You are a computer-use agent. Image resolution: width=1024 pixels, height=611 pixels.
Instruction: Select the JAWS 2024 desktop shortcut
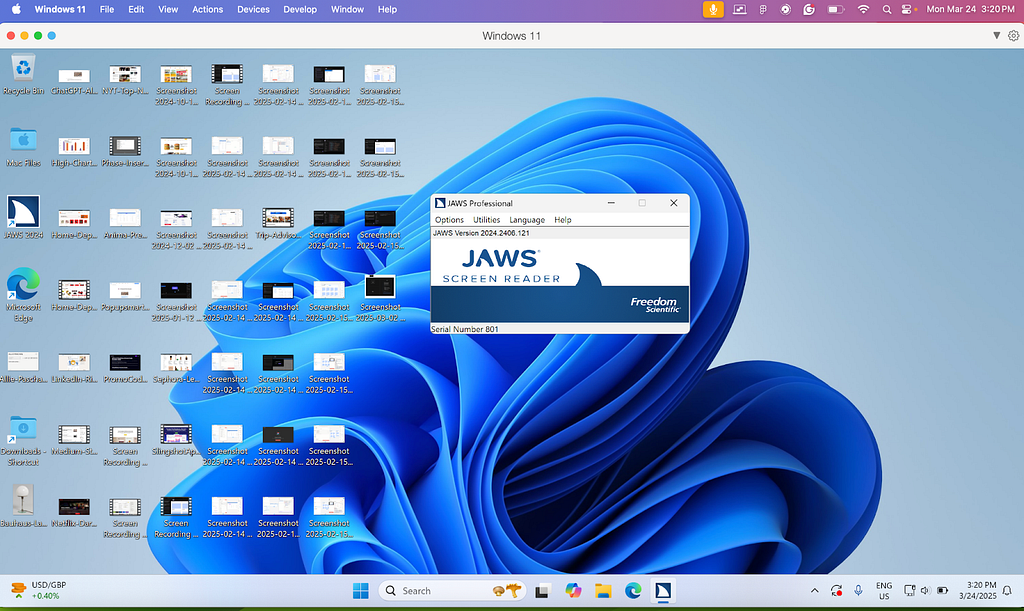coord(23,217)
